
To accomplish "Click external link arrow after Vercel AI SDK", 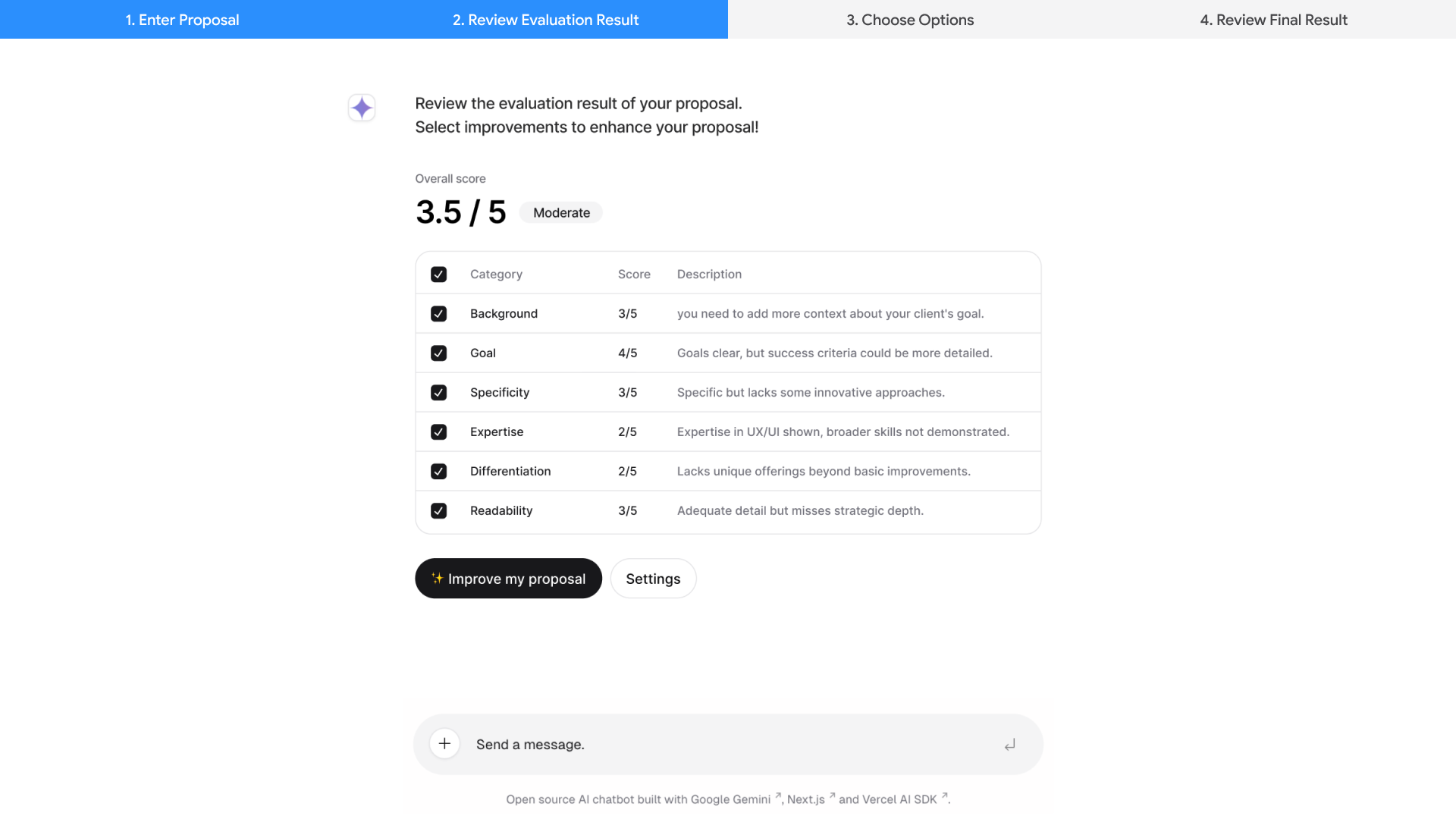I will (x=944, y=796).
